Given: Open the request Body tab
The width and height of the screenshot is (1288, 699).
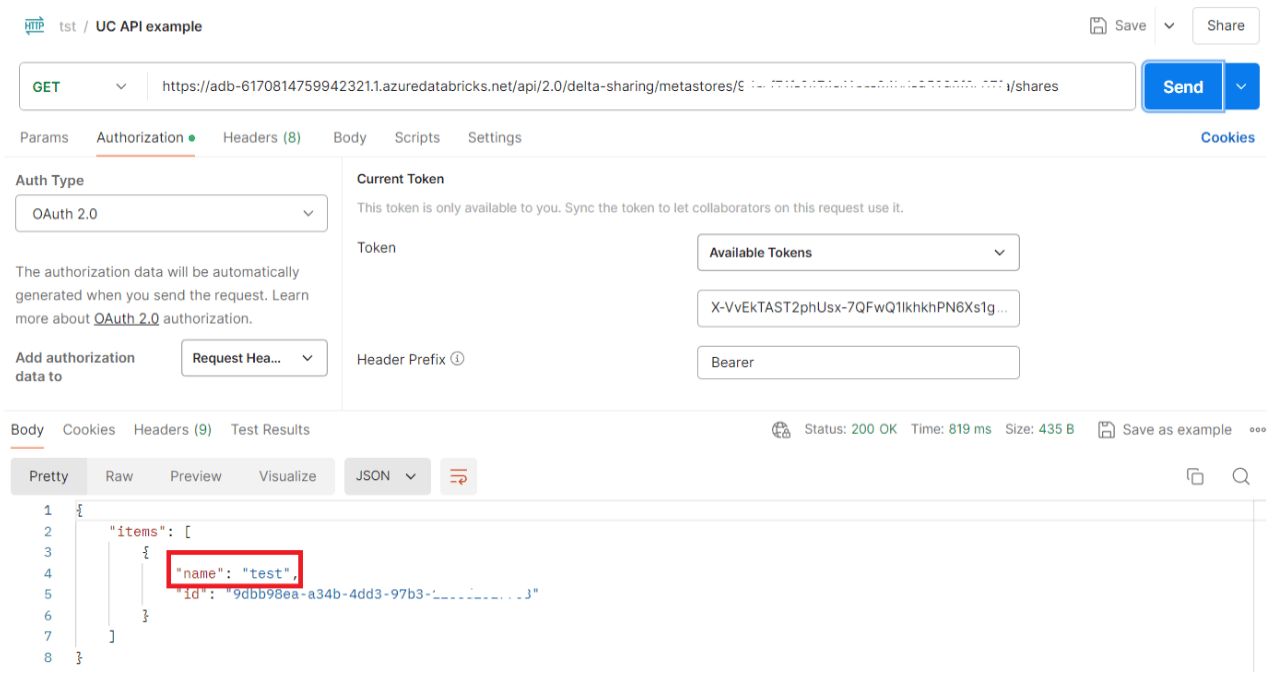Looking at the screenshot, I should coord(350,137).
